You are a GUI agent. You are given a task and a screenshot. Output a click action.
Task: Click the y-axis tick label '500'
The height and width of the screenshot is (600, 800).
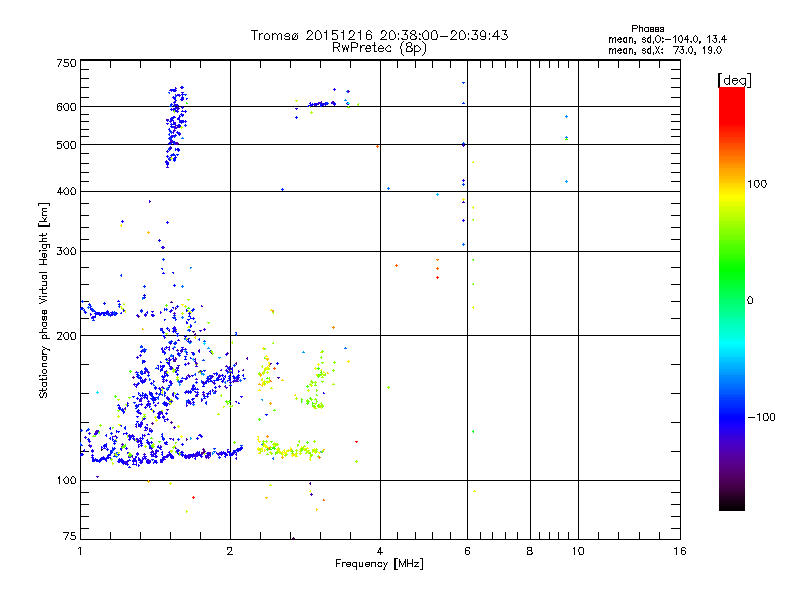click(67, 145)
